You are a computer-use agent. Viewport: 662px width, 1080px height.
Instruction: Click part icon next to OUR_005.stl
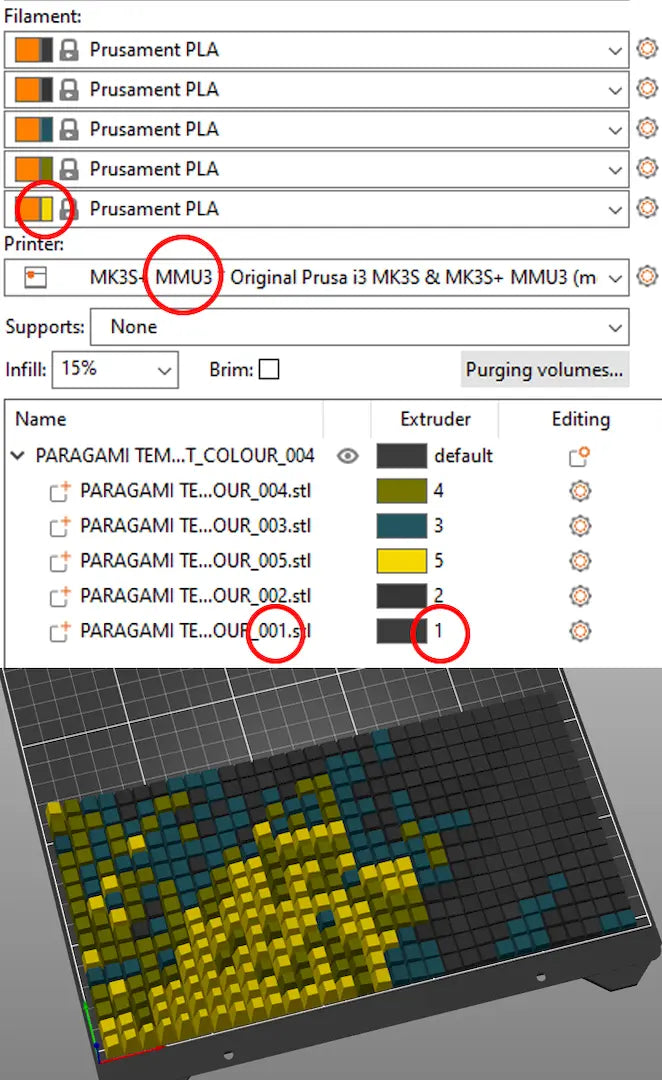60,561
